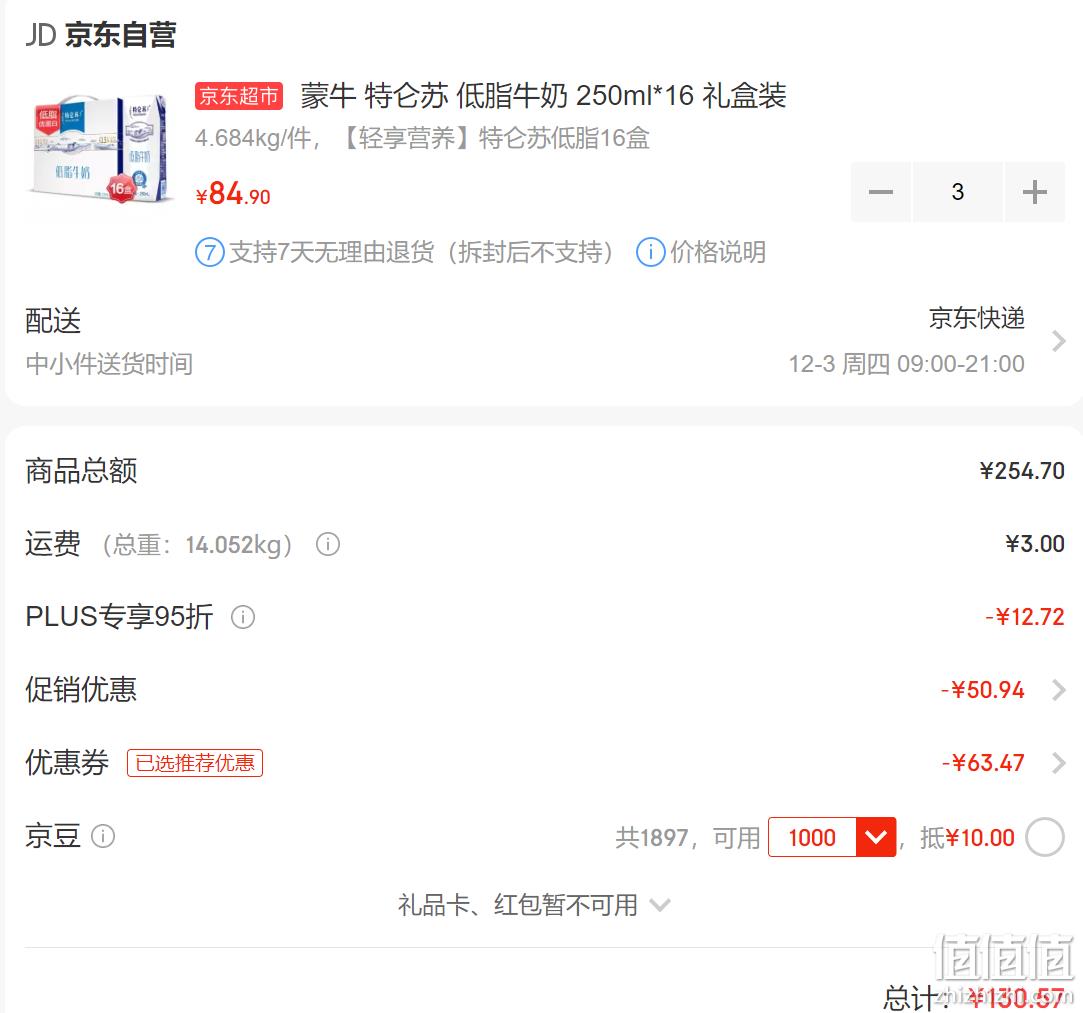Click the PLUS discount amount -¥12.72
The image size is (1083, 1013).
tap(1025, 617)
